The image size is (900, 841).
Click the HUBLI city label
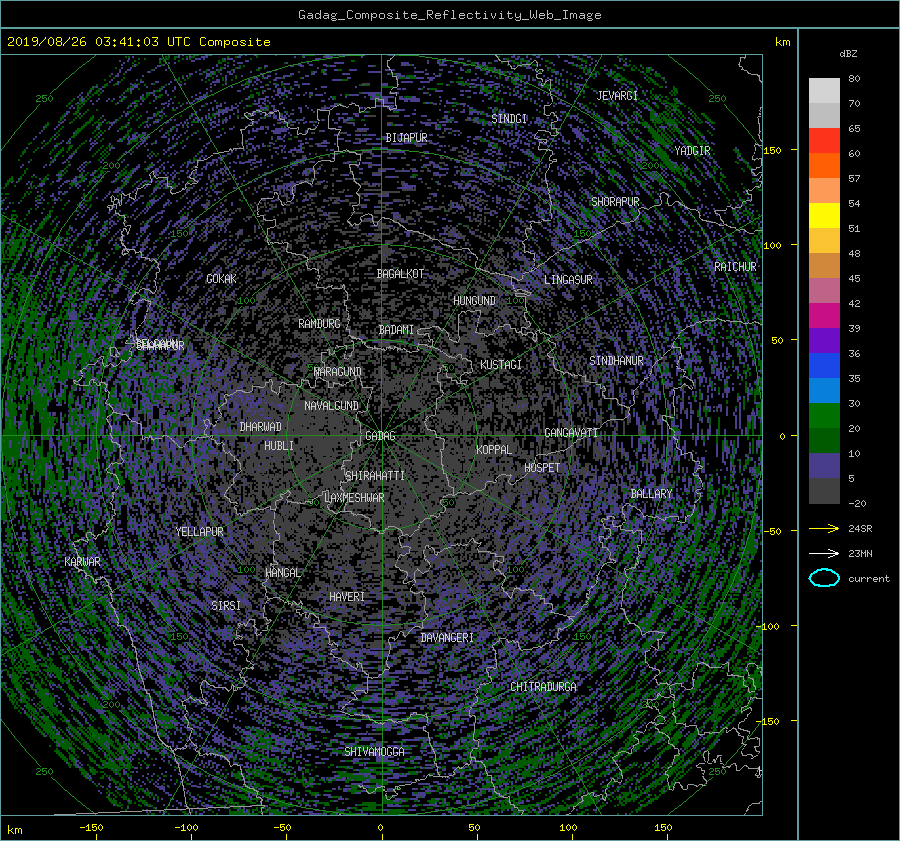click(279, 446)
